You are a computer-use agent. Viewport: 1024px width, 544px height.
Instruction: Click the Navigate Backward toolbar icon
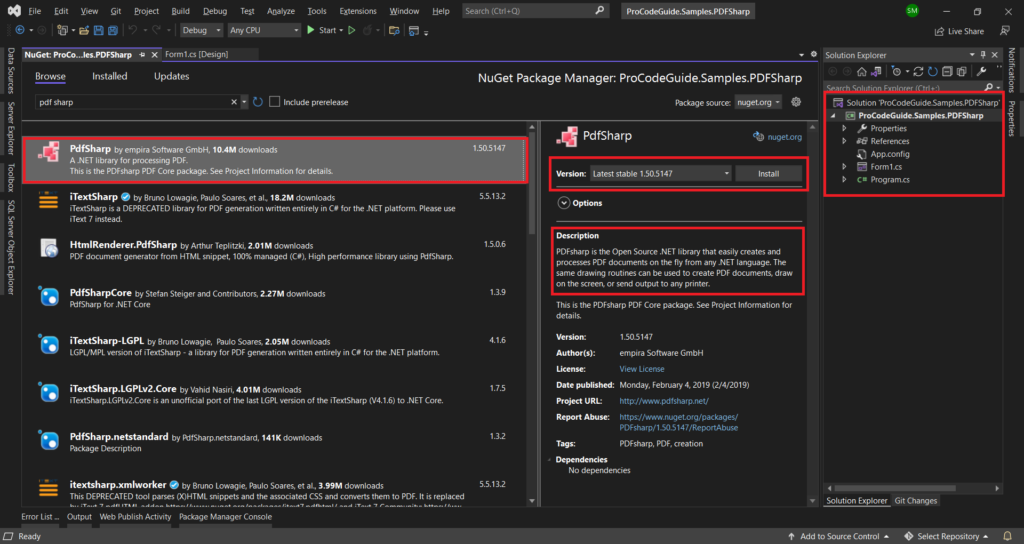point(20,30)
